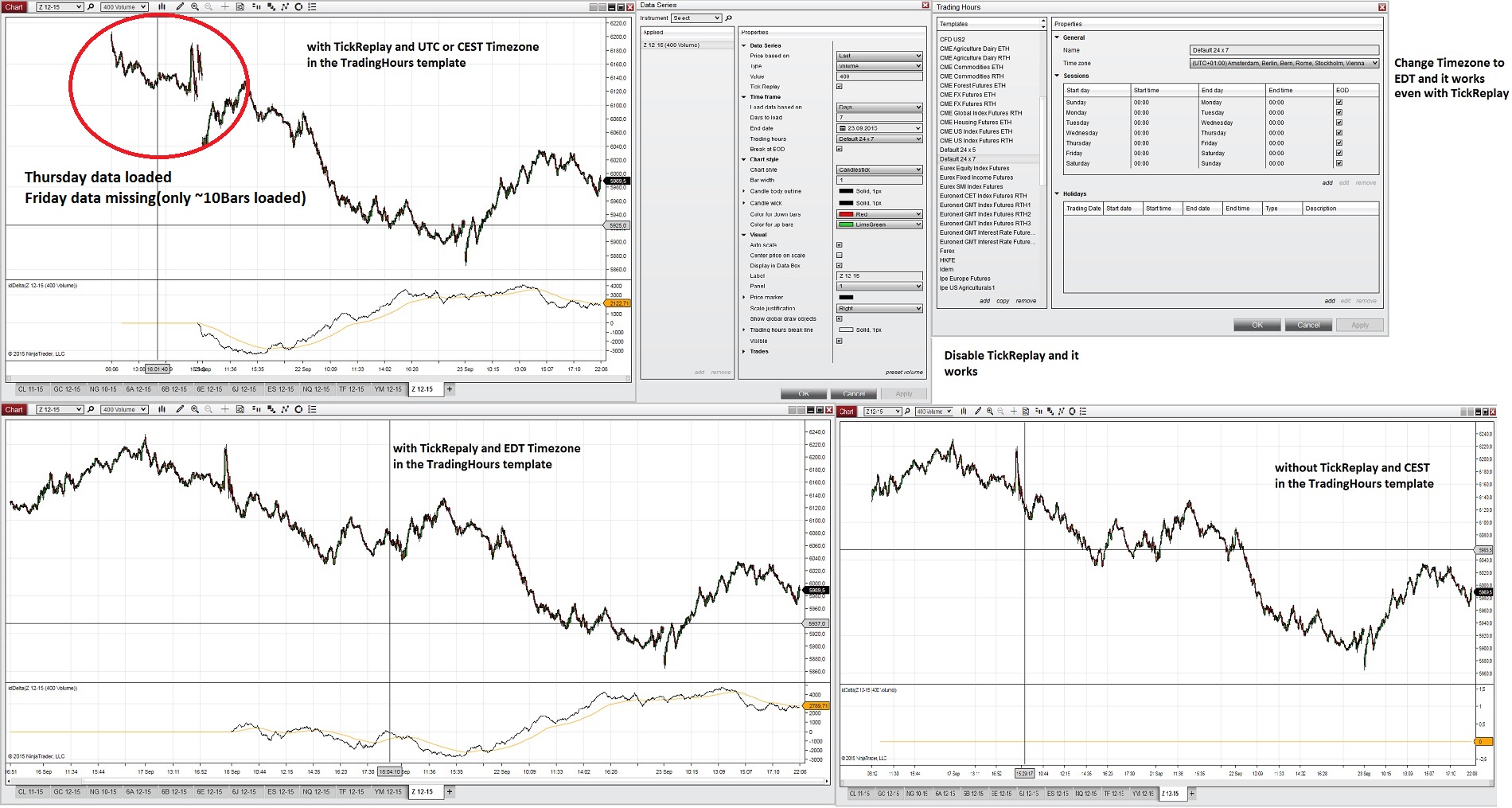Select the YM 12-15 tab in lower-right chart
Image resolution: width=1512 pixels, height=808 pixels.
[1143, 794]
